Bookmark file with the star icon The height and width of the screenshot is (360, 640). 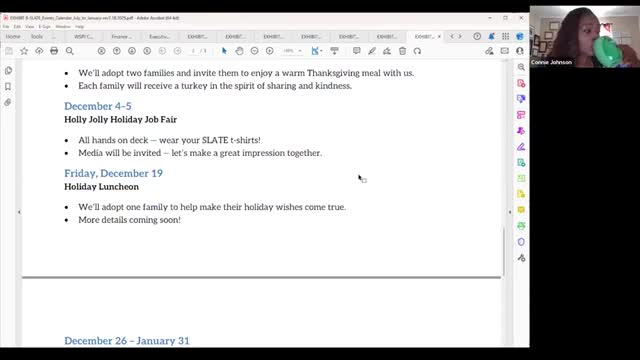point(24,51)
